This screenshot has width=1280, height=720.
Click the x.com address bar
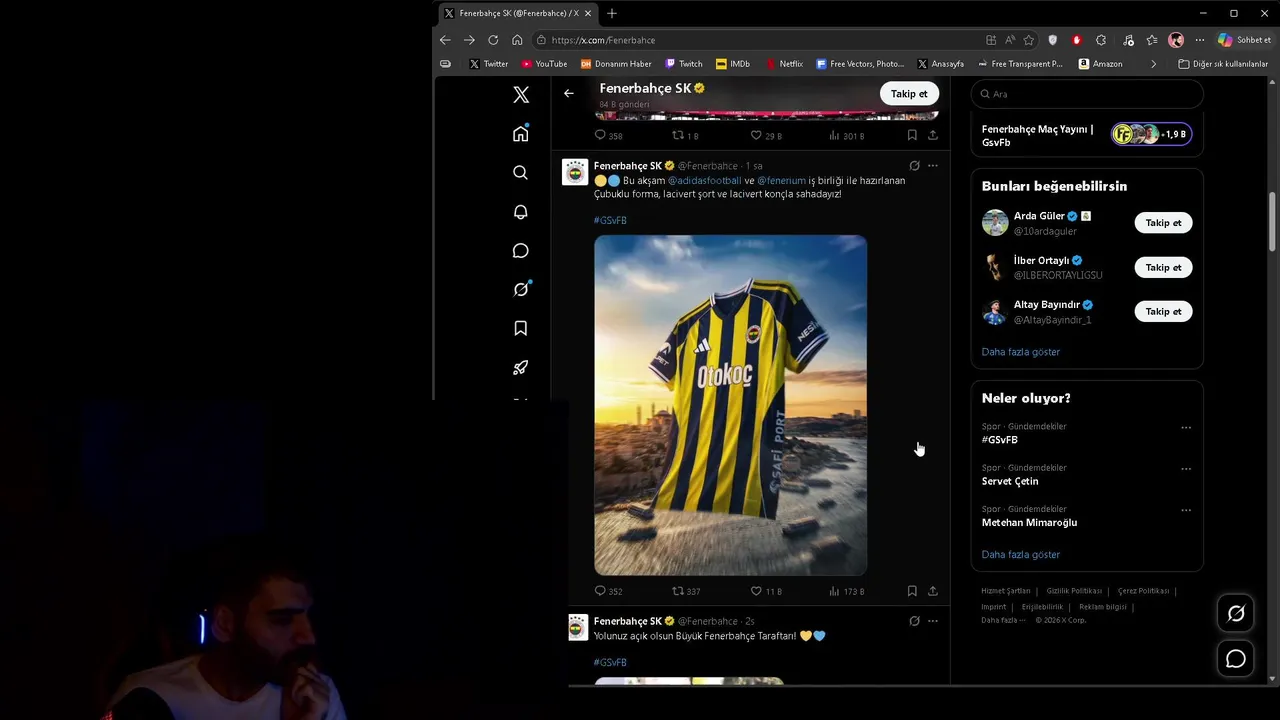(x=760, y=40)
